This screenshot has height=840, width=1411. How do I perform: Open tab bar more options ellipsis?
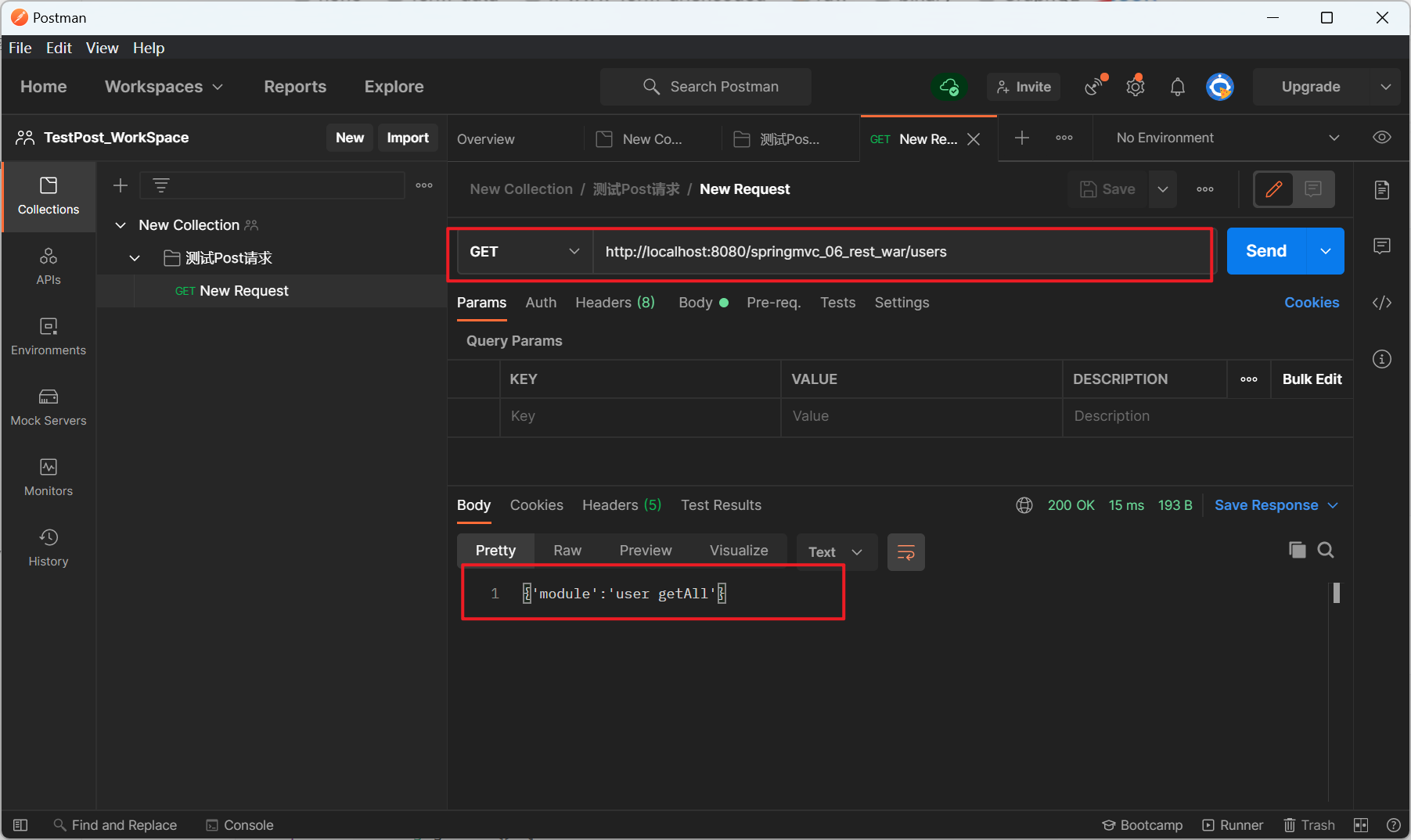point(1064,138)
